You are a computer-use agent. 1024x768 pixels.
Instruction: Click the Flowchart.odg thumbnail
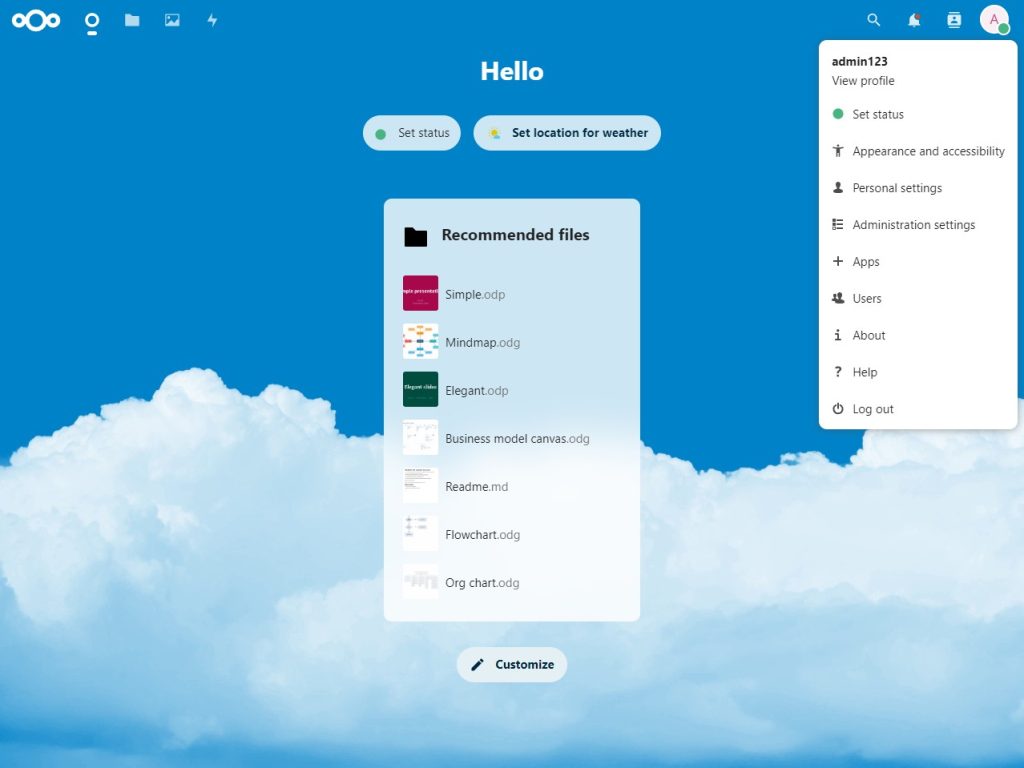point(421,534)
